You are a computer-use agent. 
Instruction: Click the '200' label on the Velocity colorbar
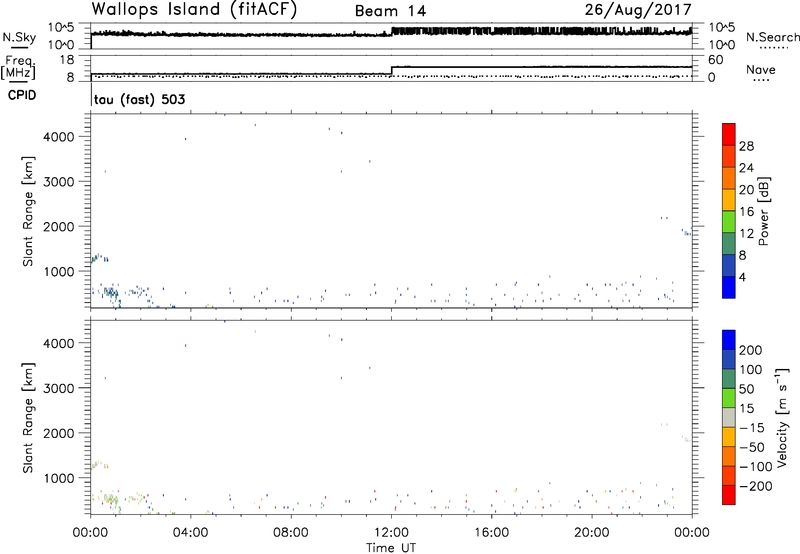point(751,350)
